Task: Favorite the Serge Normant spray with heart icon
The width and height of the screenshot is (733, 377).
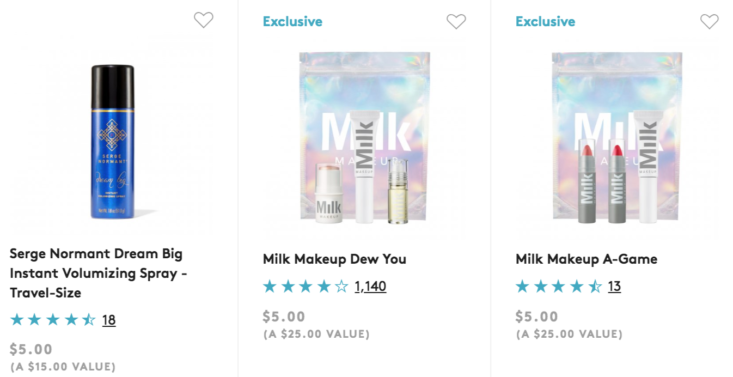Action: click(203, 20)
